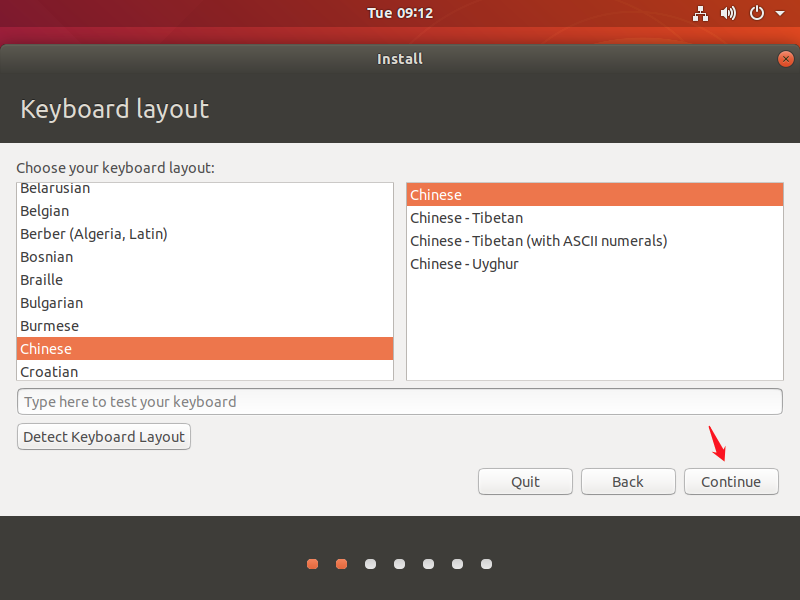Select Belgian keyboard layout

[205, 211]
